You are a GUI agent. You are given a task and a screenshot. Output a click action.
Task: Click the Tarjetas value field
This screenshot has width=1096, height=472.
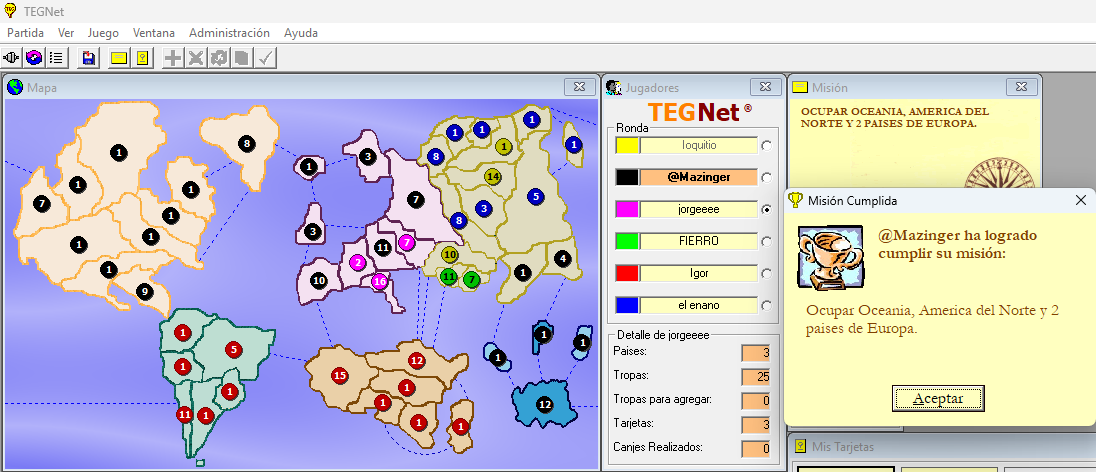click(x=756, y=424)
